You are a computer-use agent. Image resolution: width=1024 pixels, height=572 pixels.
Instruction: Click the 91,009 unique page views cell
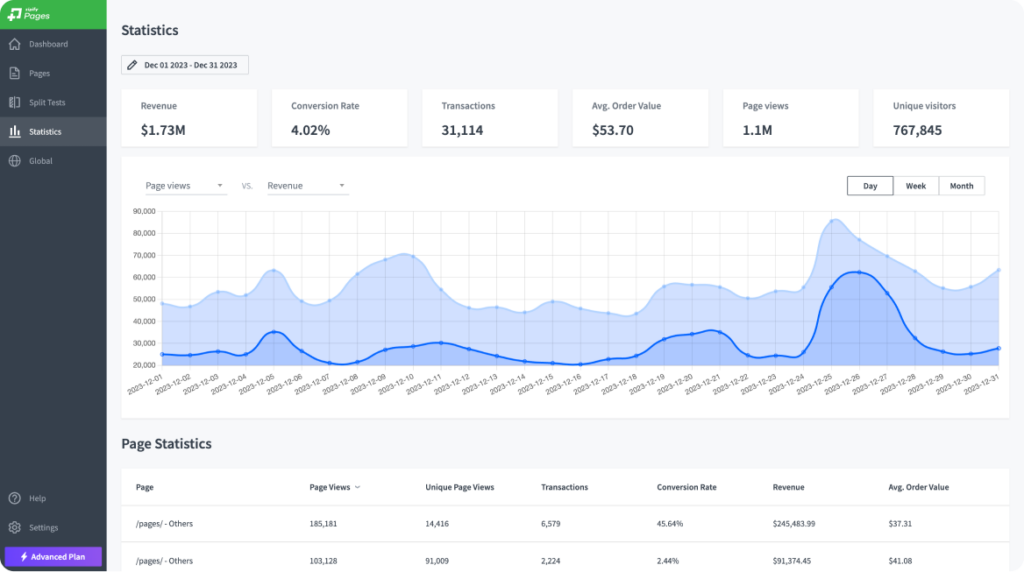(x=437, y=561)
